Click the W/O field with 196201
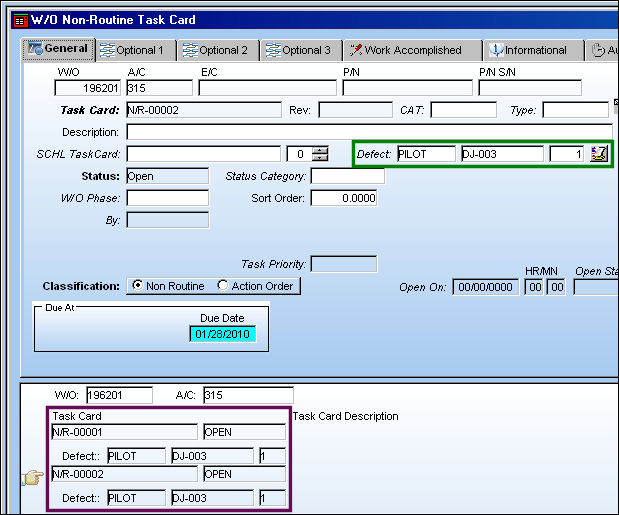The width and height of the screenshot is (619, 515). click(87, 88)
